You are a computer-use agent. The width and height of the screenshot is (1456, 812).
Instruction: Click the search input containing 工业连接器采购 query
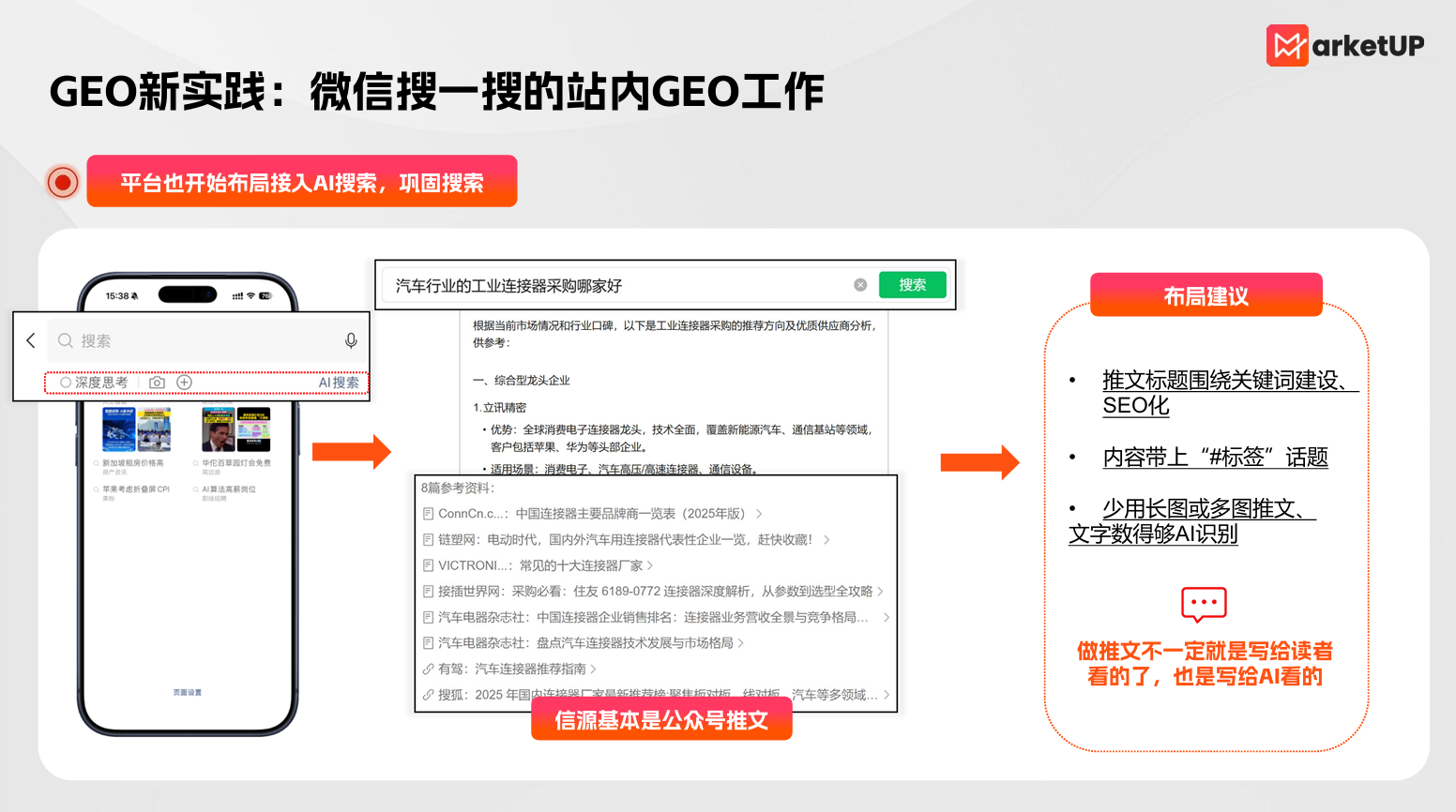tap(619, 284)
